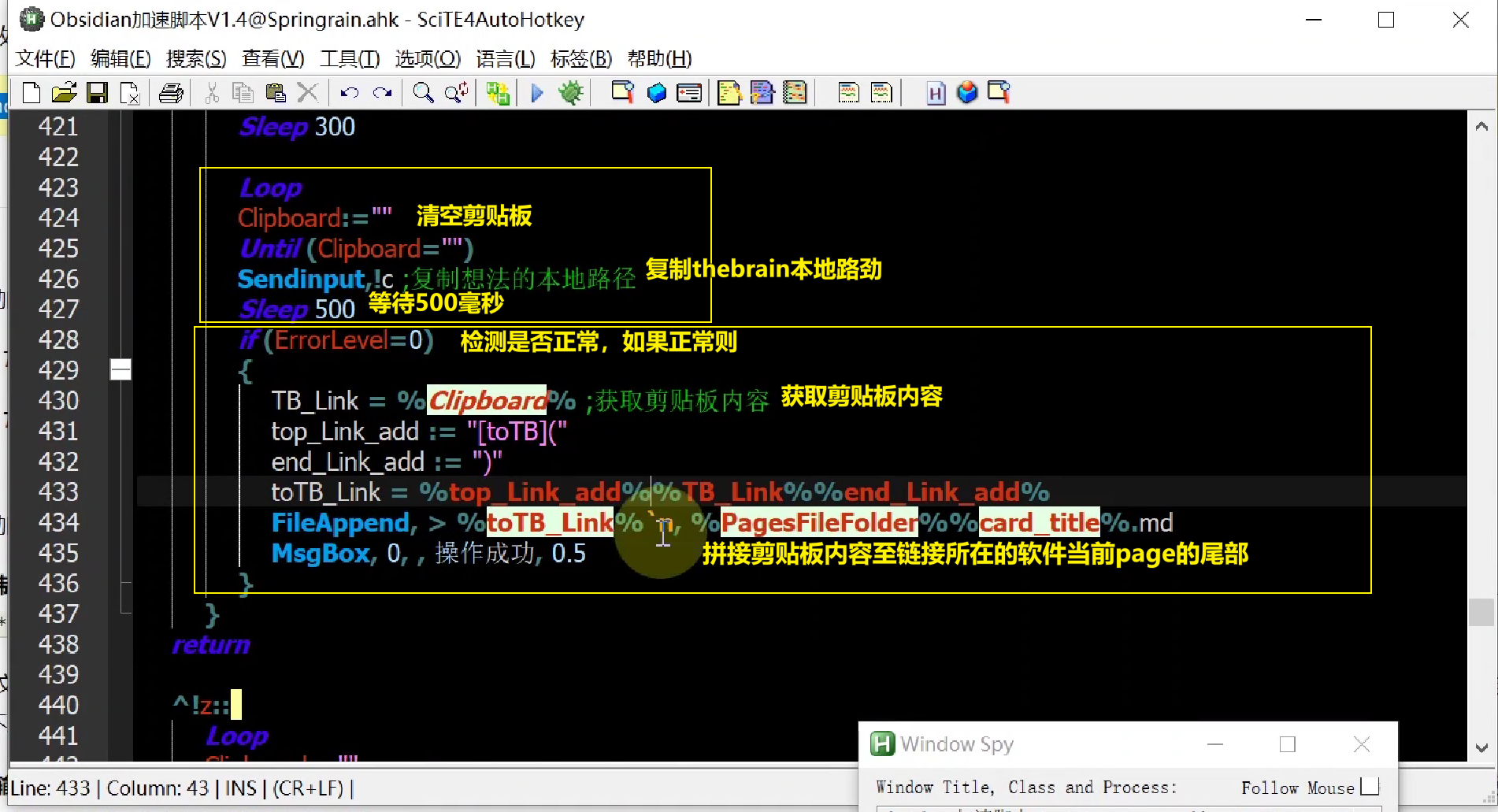Viewport: 1498px width, 812px height.
Task: Close the Window Spy window
Action: point(1362,744)
